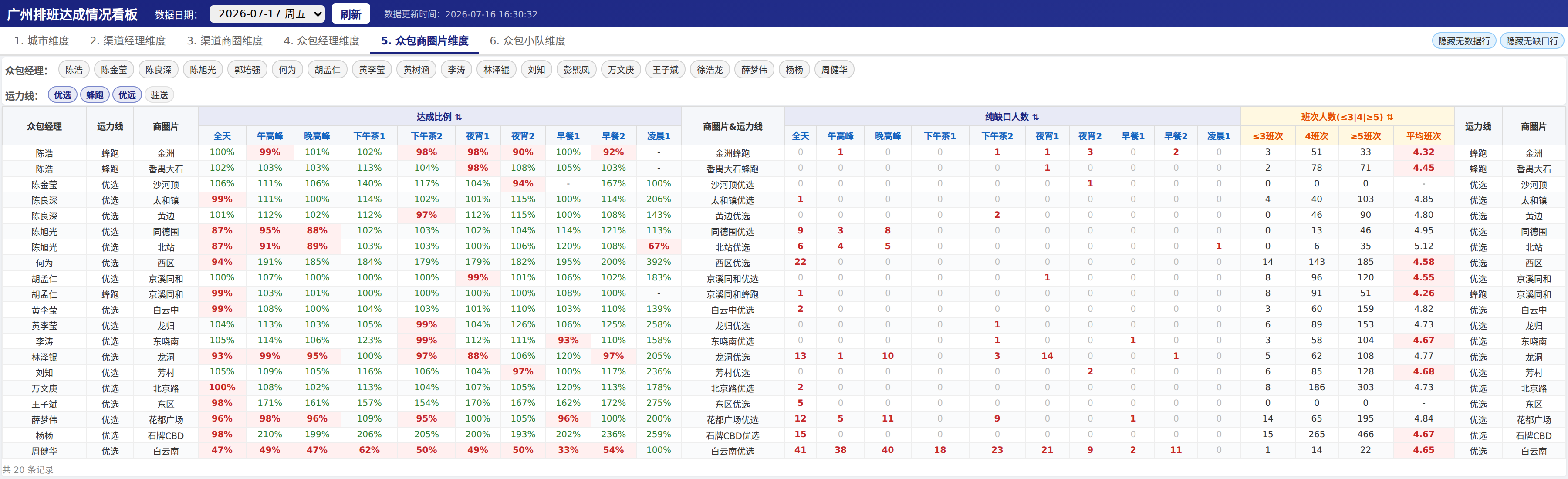Select 金洲蜂跑 cell
The height and width of the screenshot is (479, 1568).
click(733, 153)
